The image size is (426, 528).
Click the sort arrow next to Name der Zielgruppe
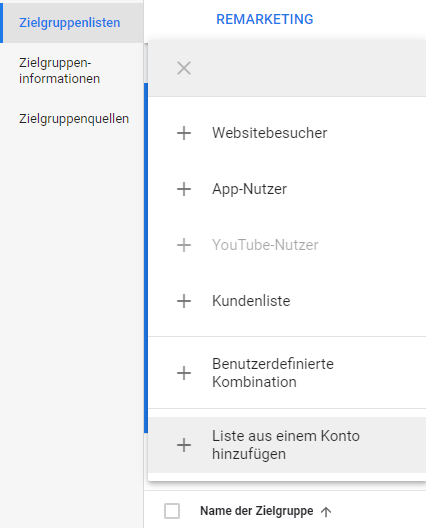[326, 512]
